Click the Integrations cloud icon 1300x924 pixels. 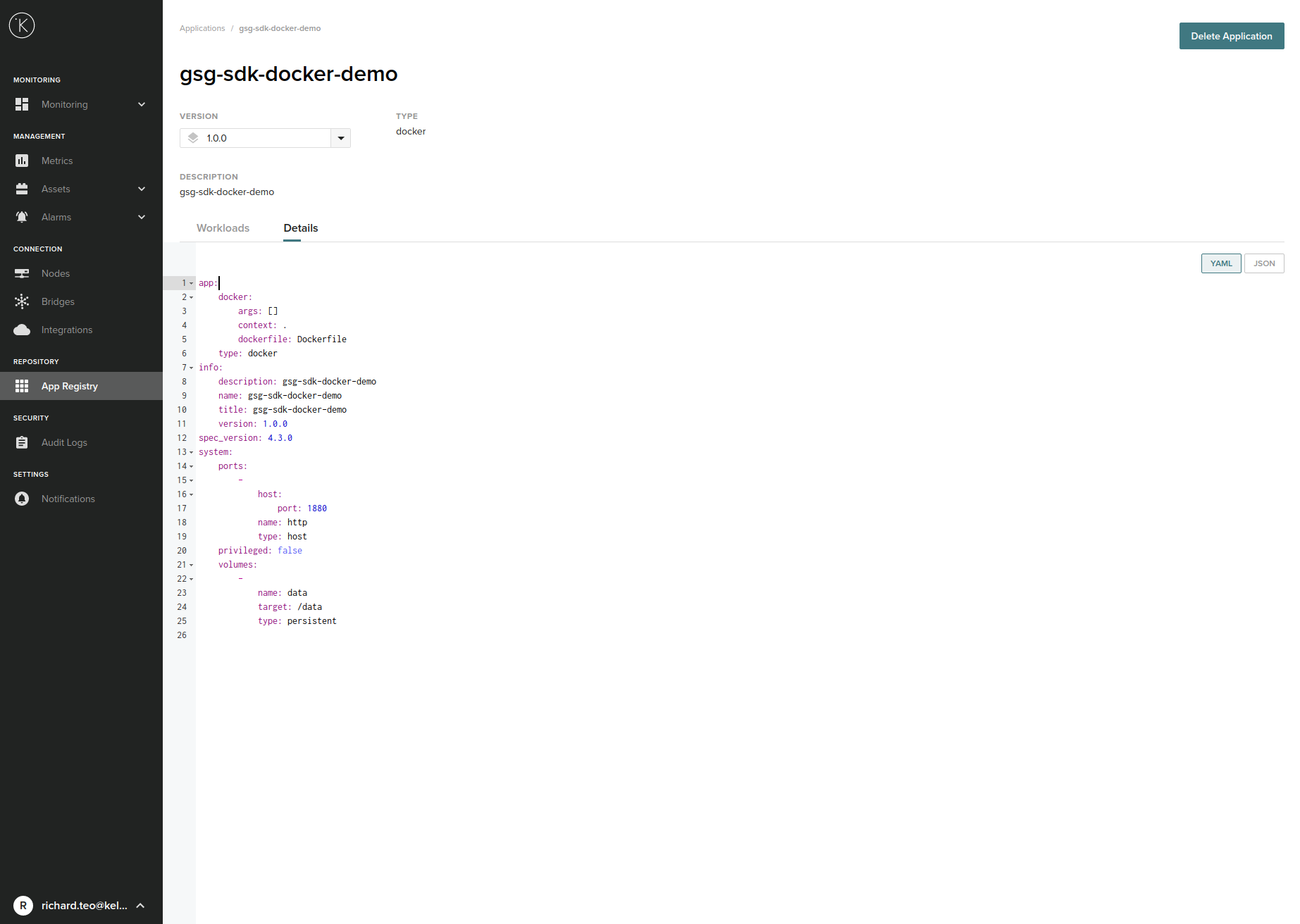tap(22, 330)
